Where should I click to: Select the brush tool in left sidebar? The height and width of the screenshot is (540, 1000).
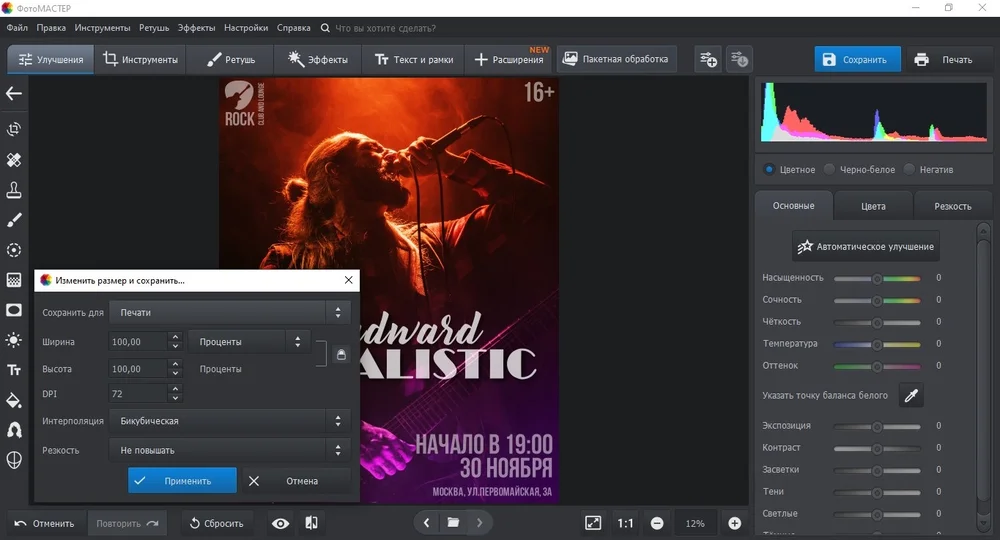tap(14, 220)
